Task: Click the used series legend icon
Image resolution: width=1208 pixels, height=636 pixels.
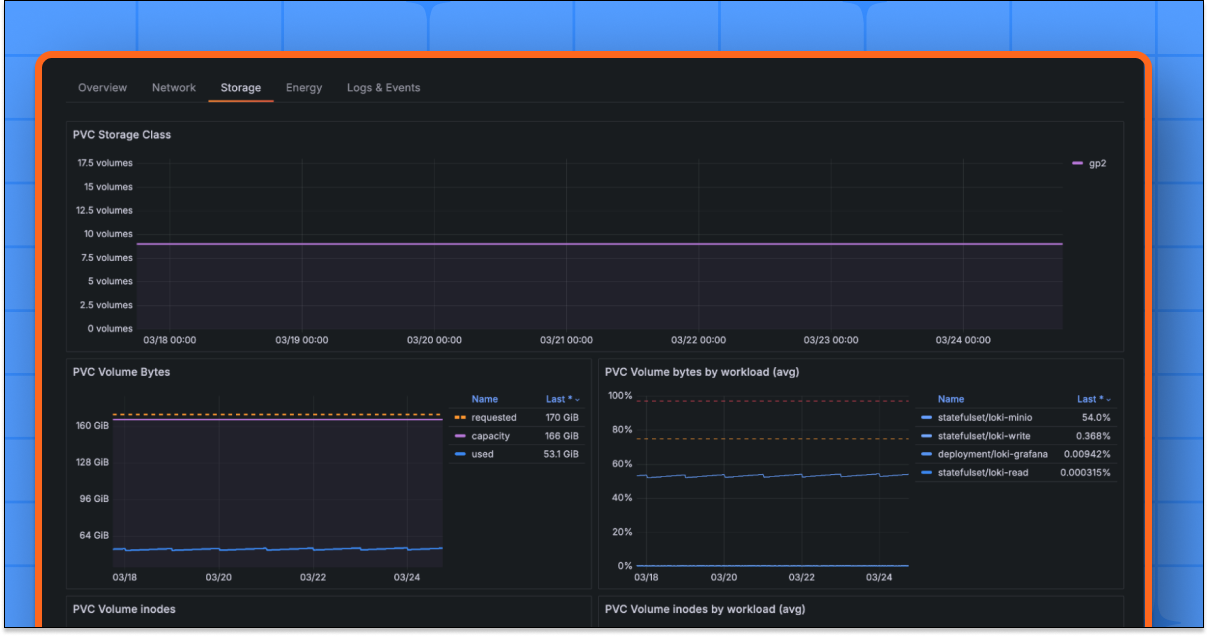Action: pyautogui.click(x=460, y=453)
